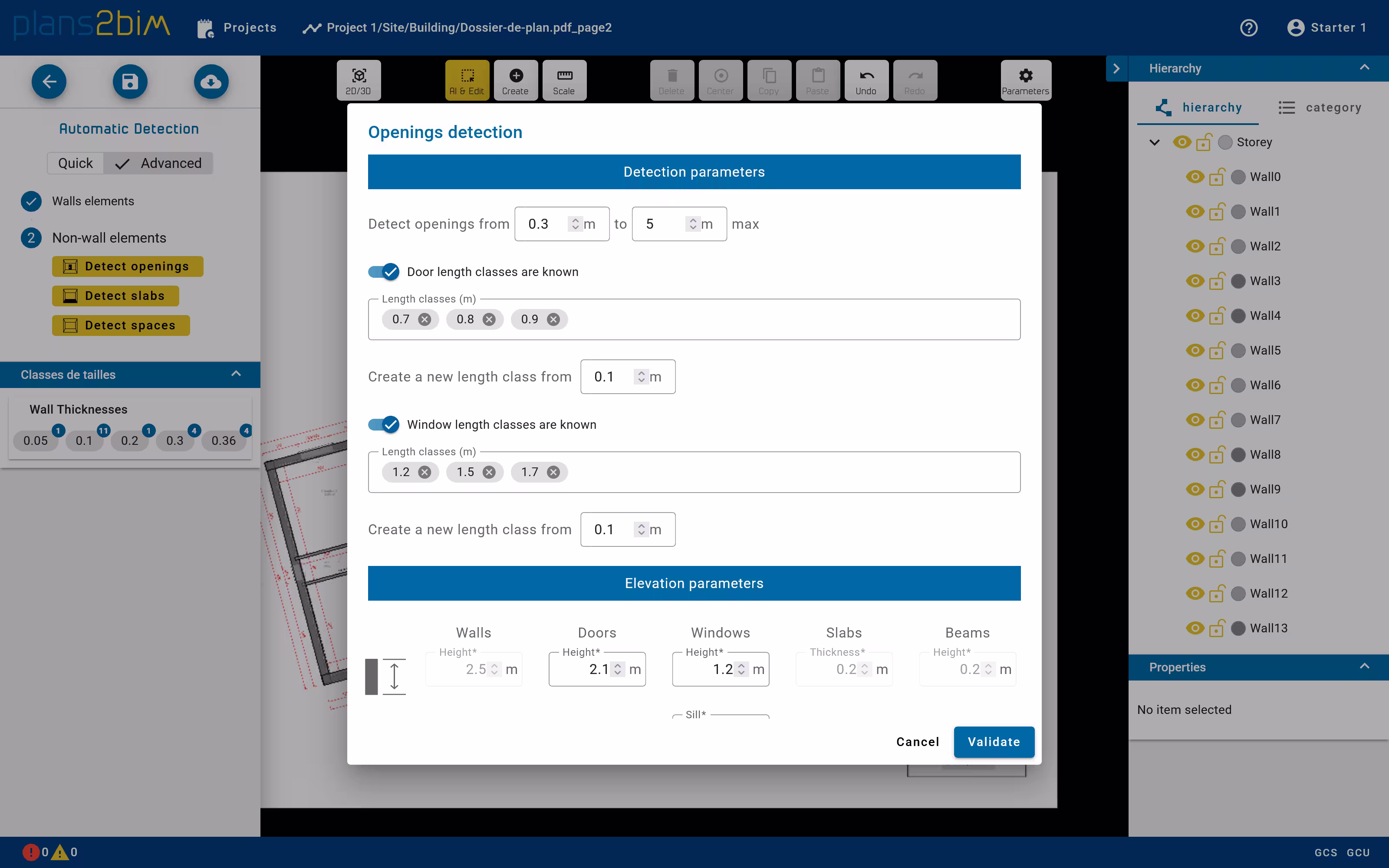Disable 'Window length classes are known' toggle
This screenshot has height=868, width=1389.
[382, 424]
